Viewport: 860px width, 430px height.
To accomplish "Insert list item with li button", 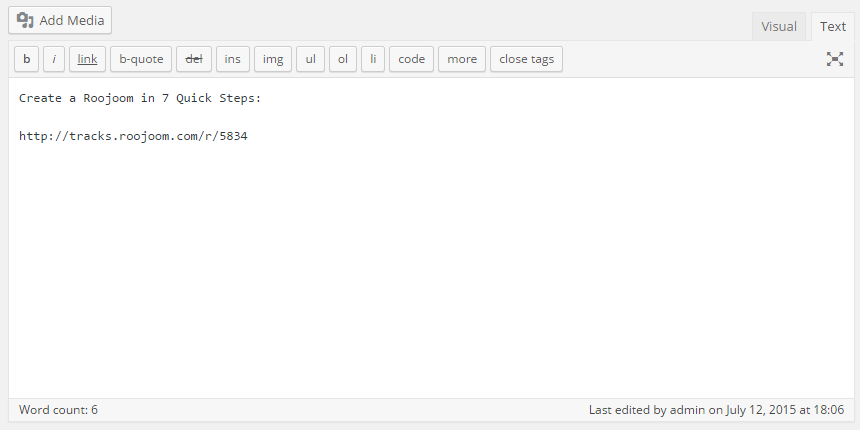I will (x=373, y=59).
